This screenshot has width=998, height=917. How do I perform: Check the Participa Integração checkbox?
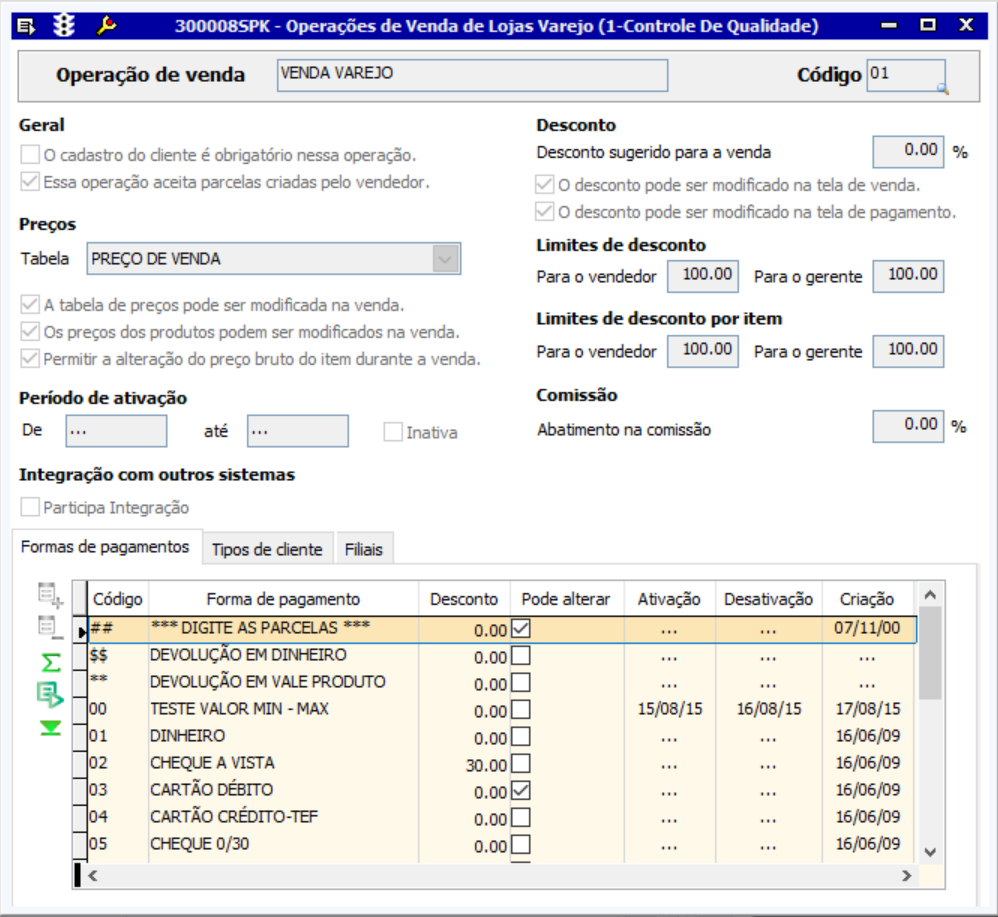click(30, 507)
